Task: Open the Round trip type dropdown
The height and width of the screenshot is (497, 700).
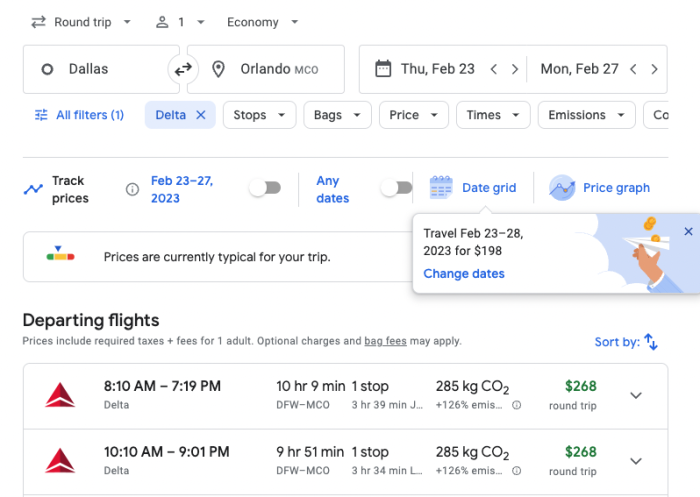Action: [x=82, y=22]
